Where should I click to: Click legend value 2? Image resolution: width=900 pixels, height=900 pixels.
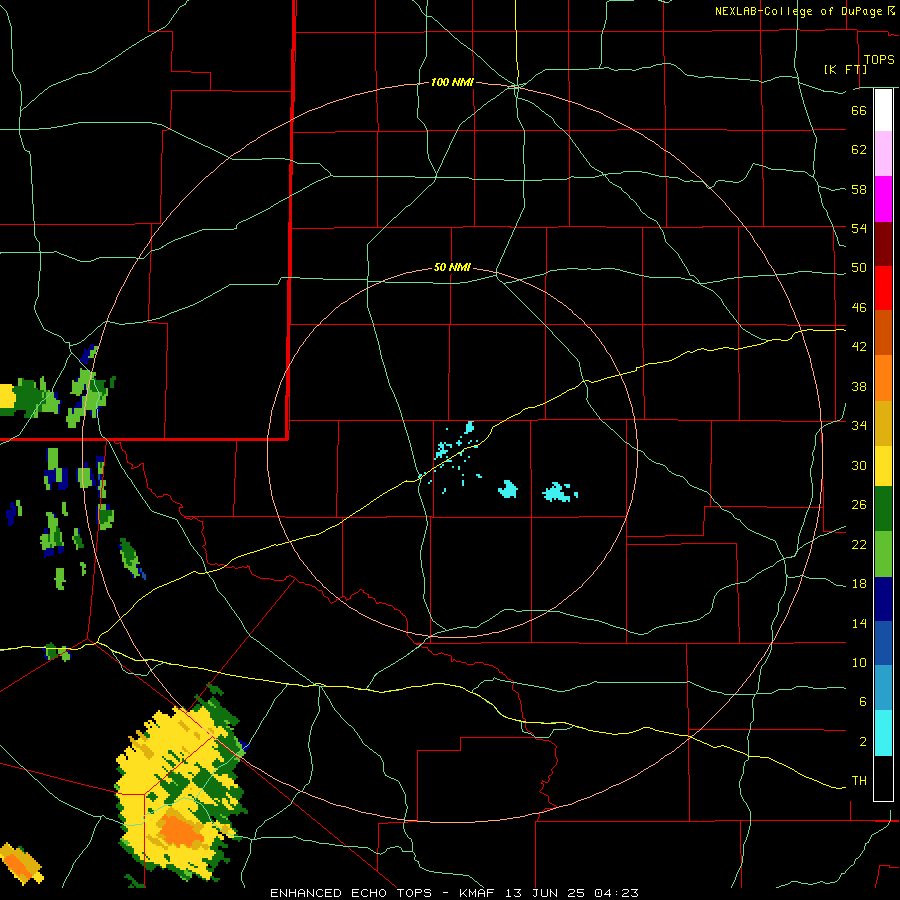[x=863, y=742]
